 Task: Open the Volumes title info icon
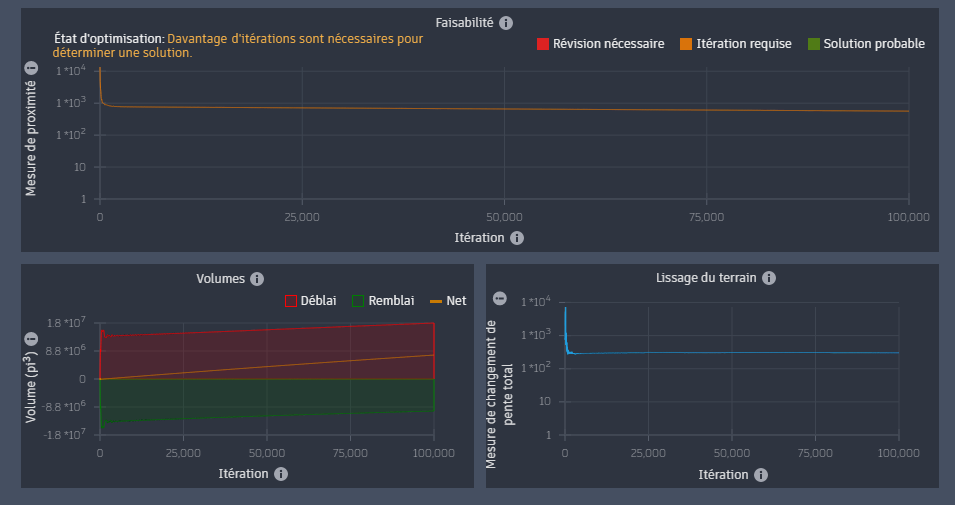pyautogui.click(x=257, y=279)
